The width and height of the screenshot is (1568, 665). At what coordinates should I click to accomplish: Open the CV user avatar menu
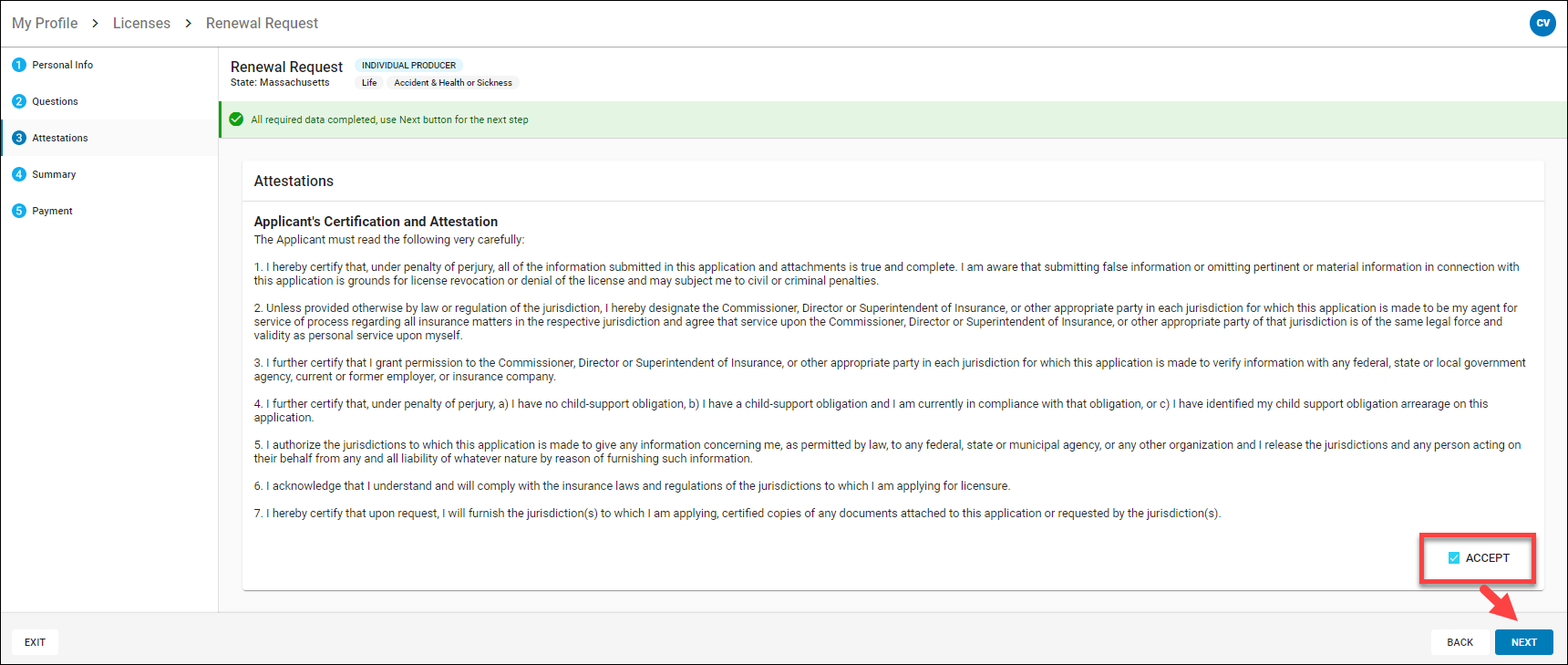(1542, 23)
